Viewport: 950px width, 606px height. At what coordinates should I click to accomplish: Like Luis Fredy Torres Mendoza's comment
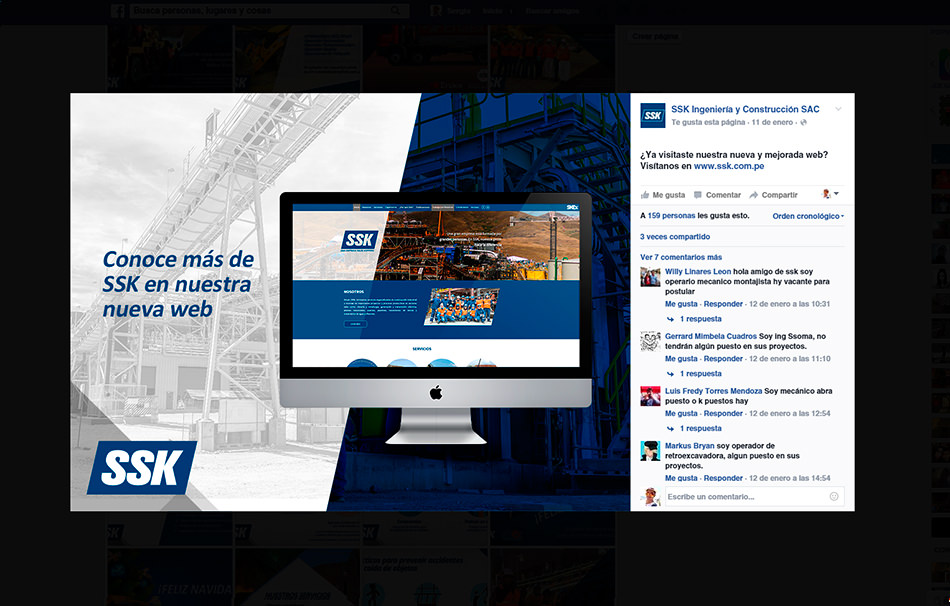(x=682, y=413)
